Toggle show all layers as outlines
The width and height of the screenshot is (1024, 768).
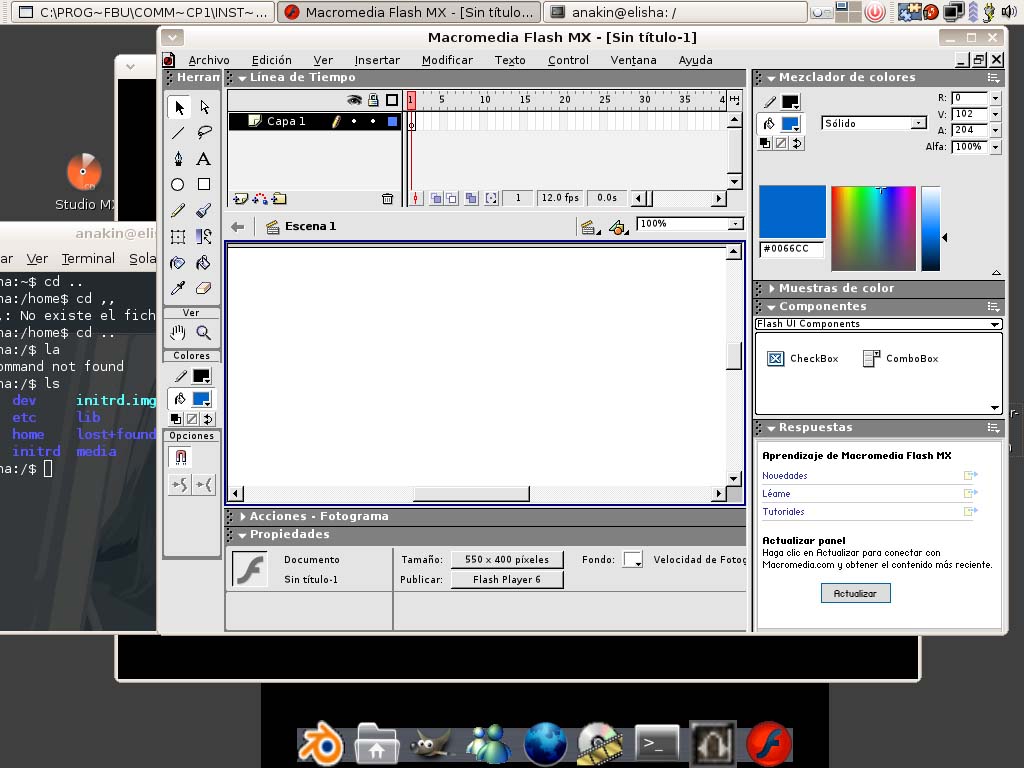[x=392, y=100]
